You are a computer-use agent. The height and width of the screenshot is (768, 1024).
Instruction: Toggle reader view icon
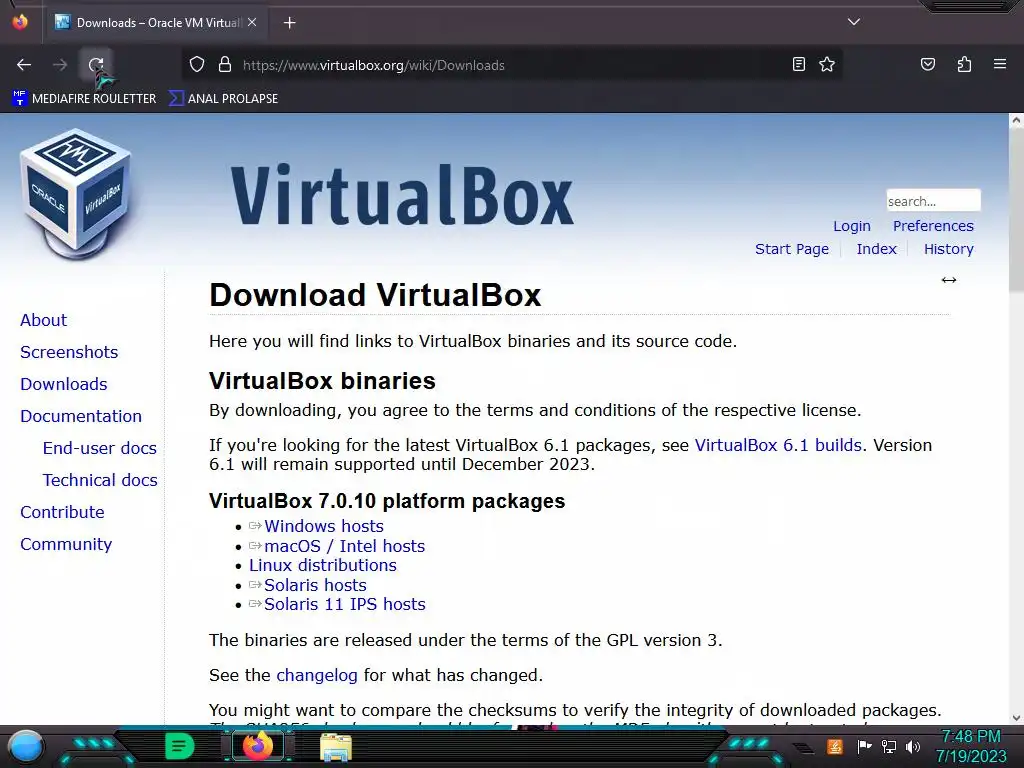(x=799, y=64)
